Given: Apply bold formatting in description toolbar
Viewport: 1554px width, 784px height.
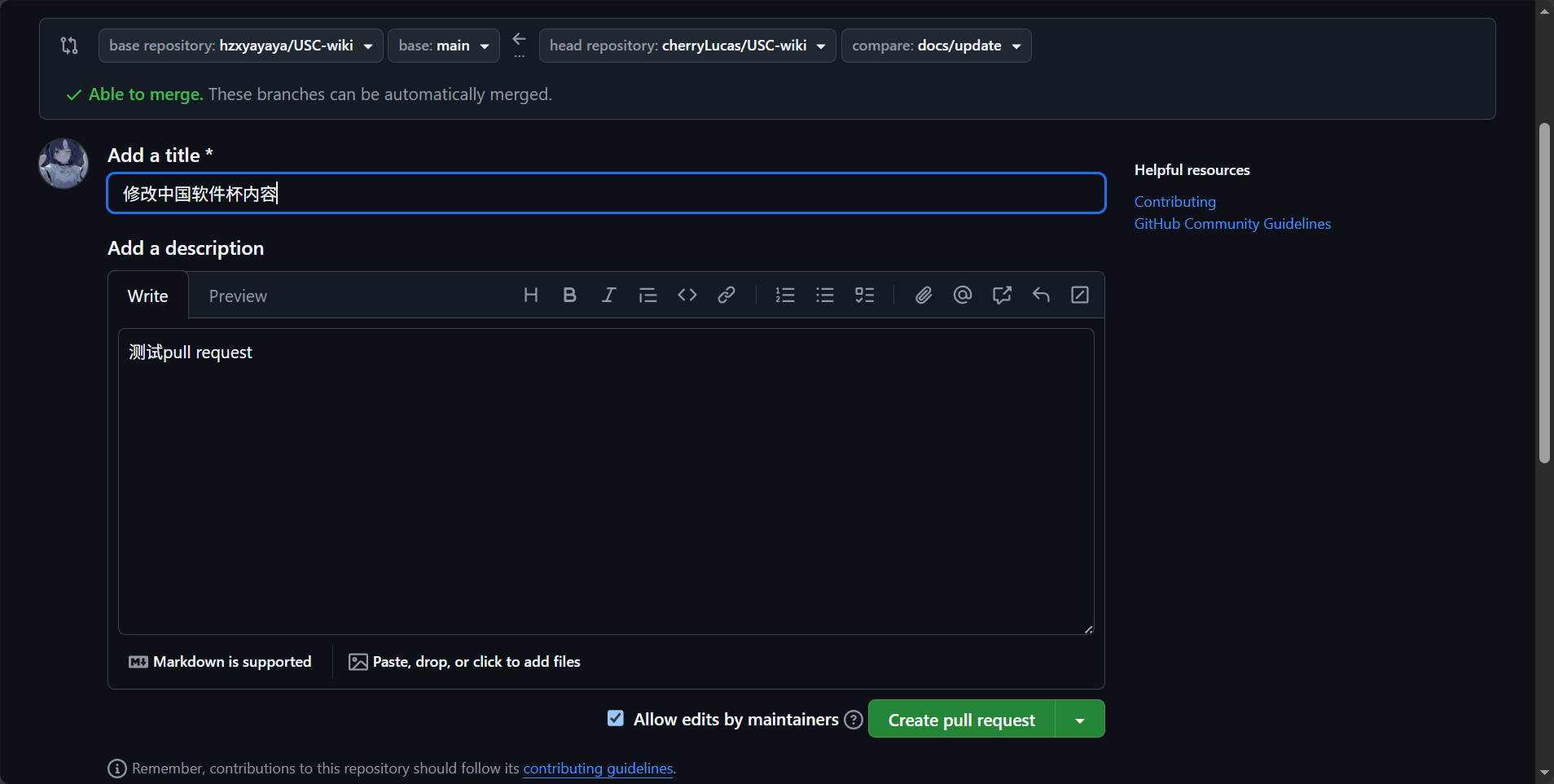Looking at the screenshot, I should point(570,295).
